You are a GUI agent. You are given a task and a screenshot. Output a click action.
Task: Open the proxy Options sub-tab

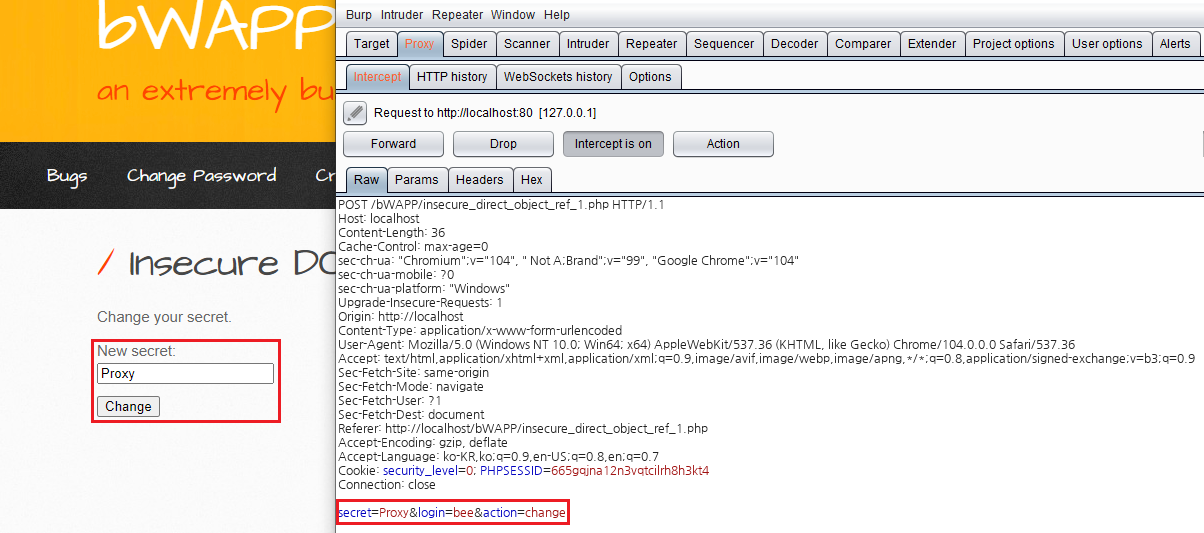(x=651, y=77)
